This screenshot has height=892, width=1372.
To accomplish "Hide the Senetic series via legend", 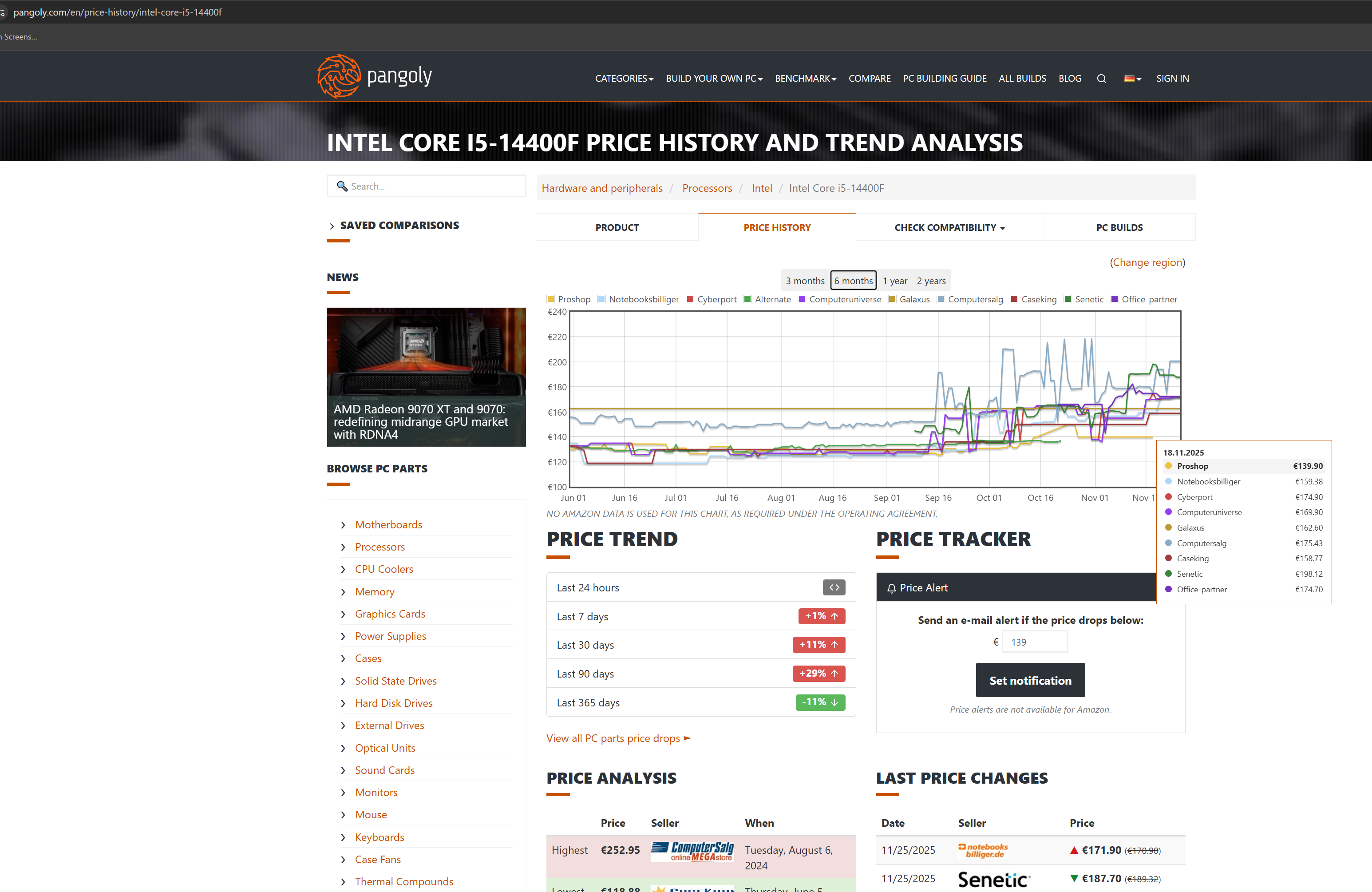I will click(1083, 299).
